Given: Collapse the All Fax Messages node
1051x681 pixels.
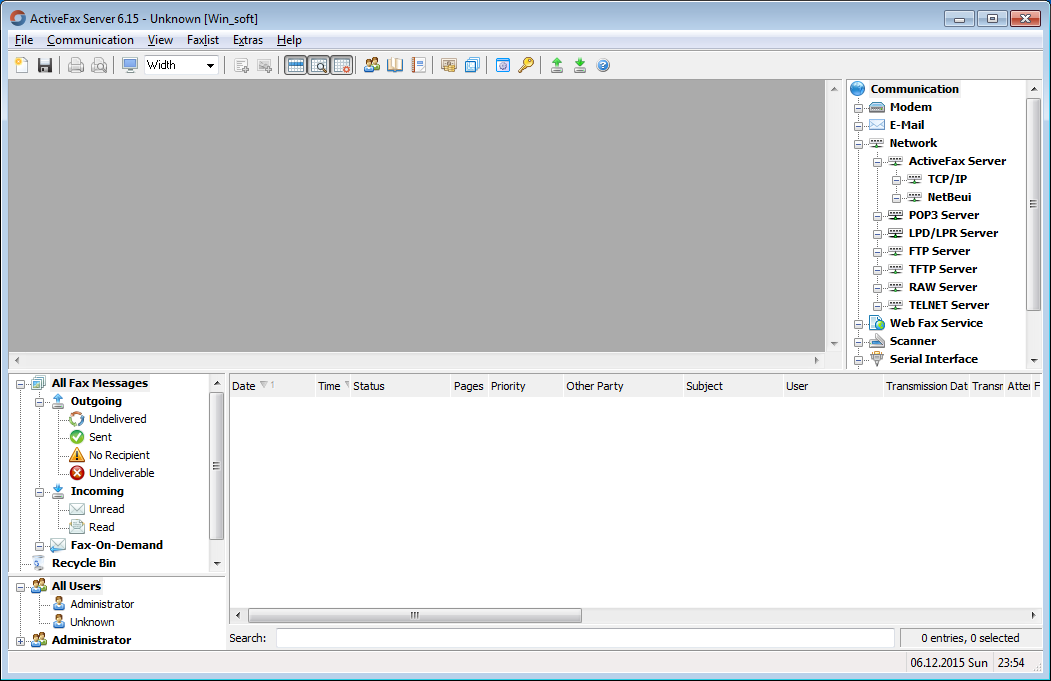Looking at the screenshot, I should (x=20, y=384).
